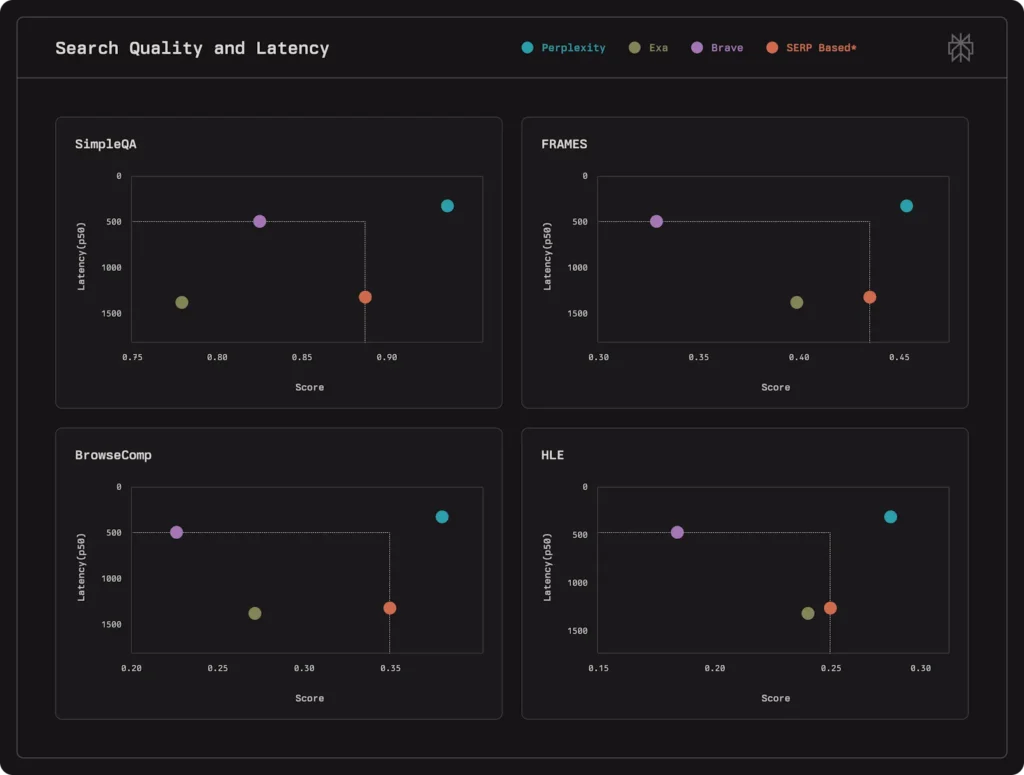
Task: Click the logo icon in the top-right corner
Action: pyautogui.click(x=959, y=47)
